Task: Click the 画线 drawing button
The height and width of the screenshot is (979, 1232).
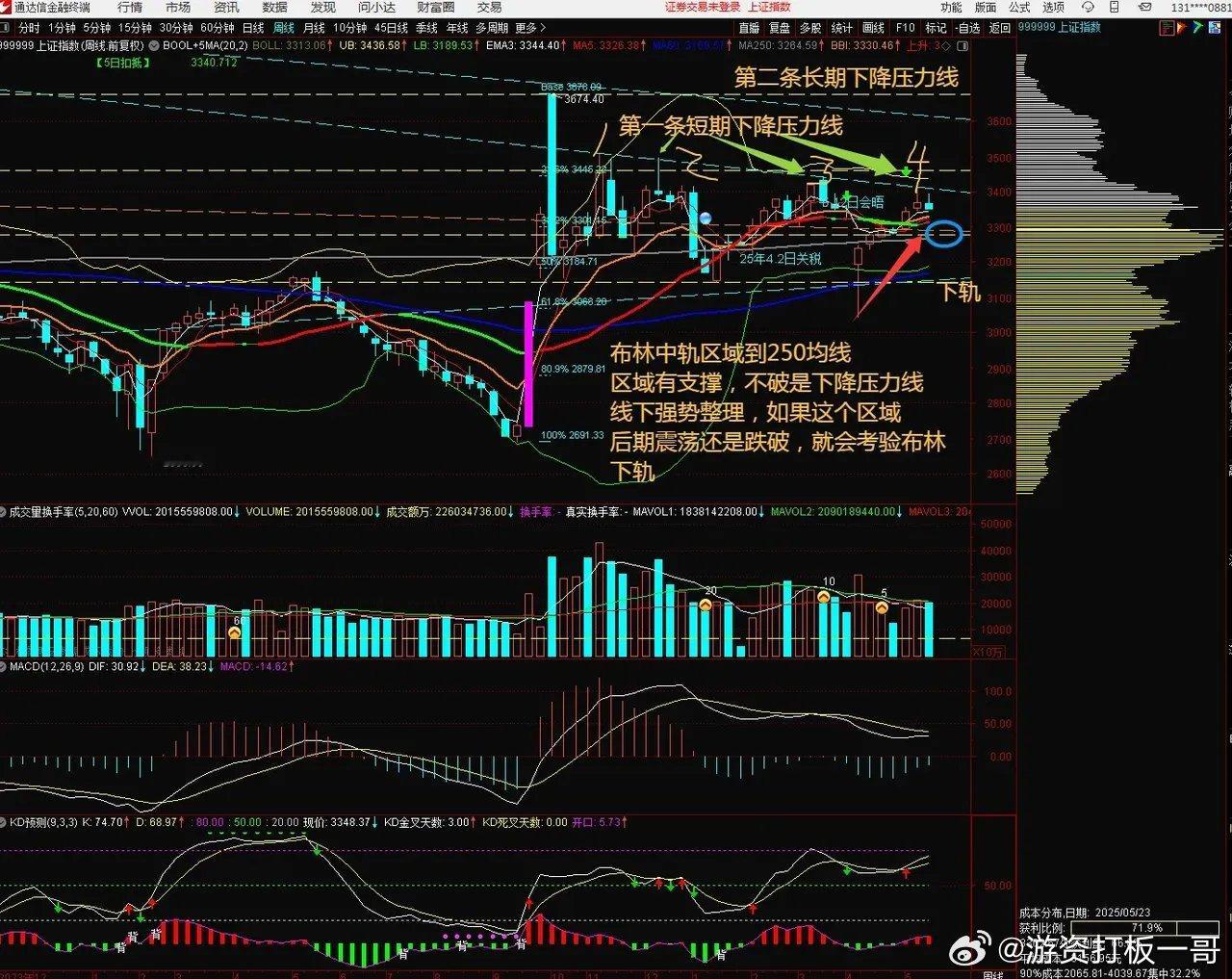Action: point(874,28)
